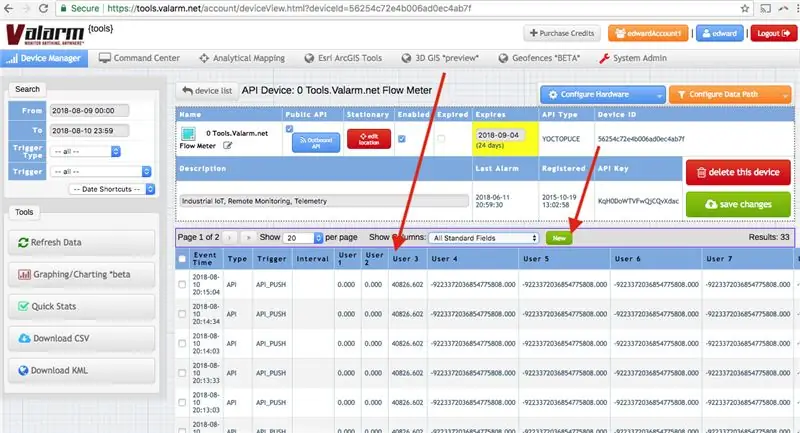
Task: Click the Outbound API button
Action: click(x=316, y=143)
